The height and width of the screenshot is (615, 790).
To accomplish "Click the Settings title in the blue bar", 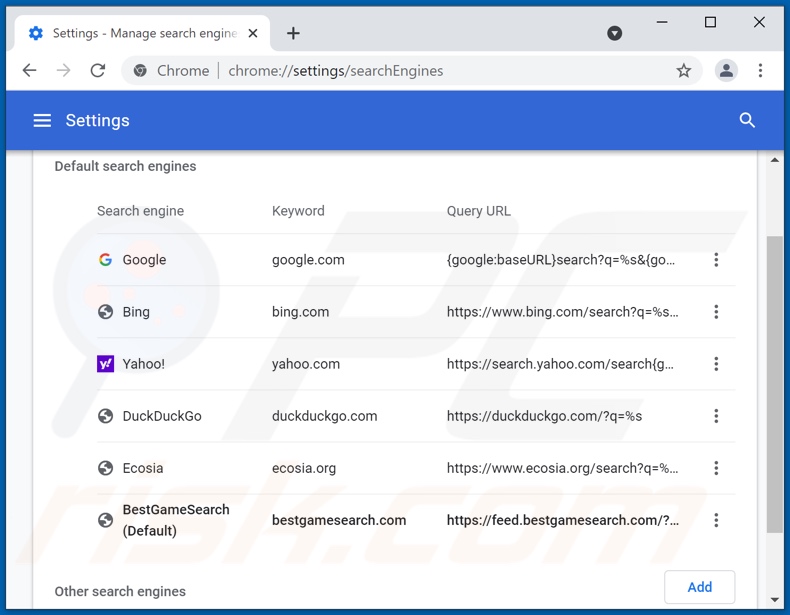I will 97,120.
